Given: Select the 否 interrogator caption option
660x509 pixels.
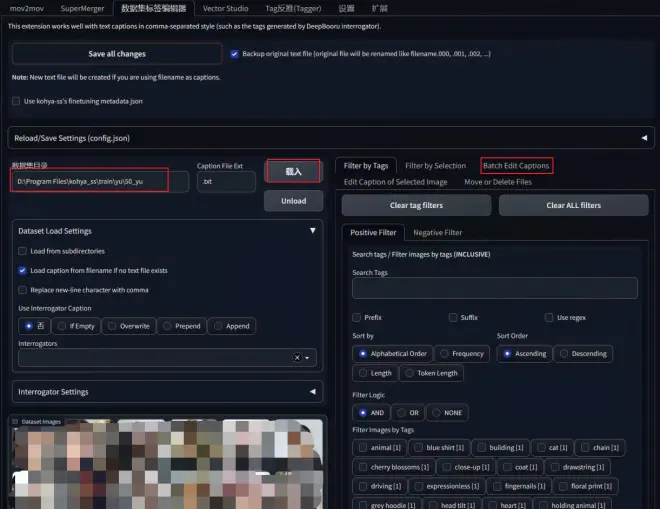Looking at the screenshot, I should coord(35,326).
